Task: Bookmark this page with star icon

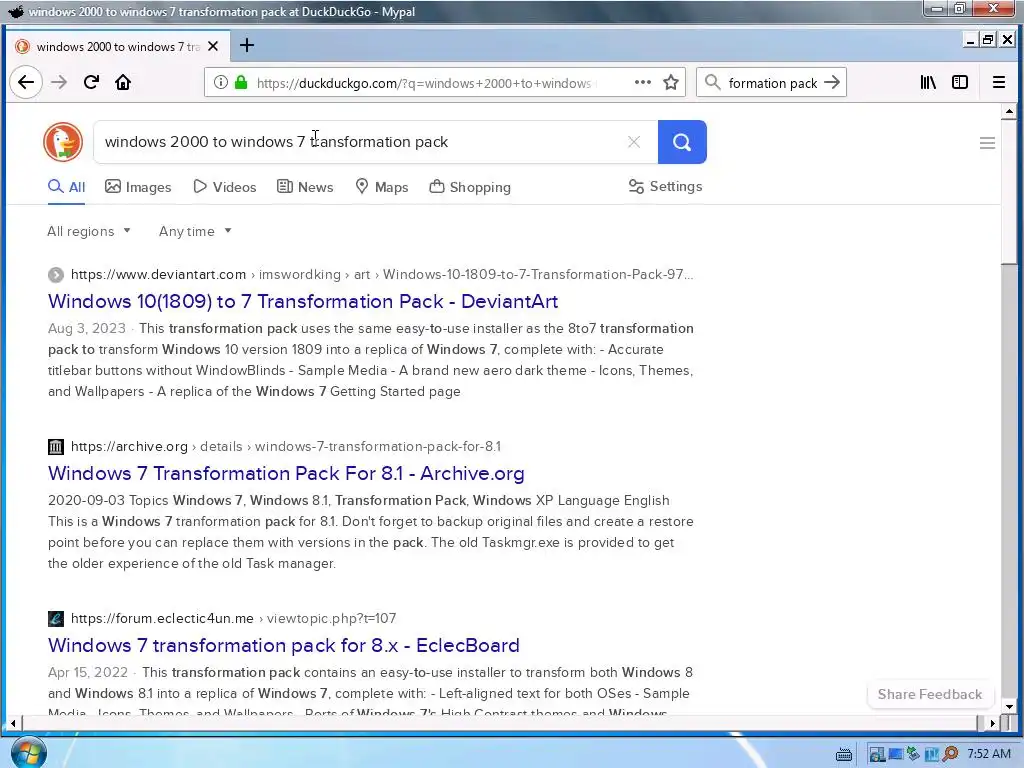Action: click(x=671, y=82)
